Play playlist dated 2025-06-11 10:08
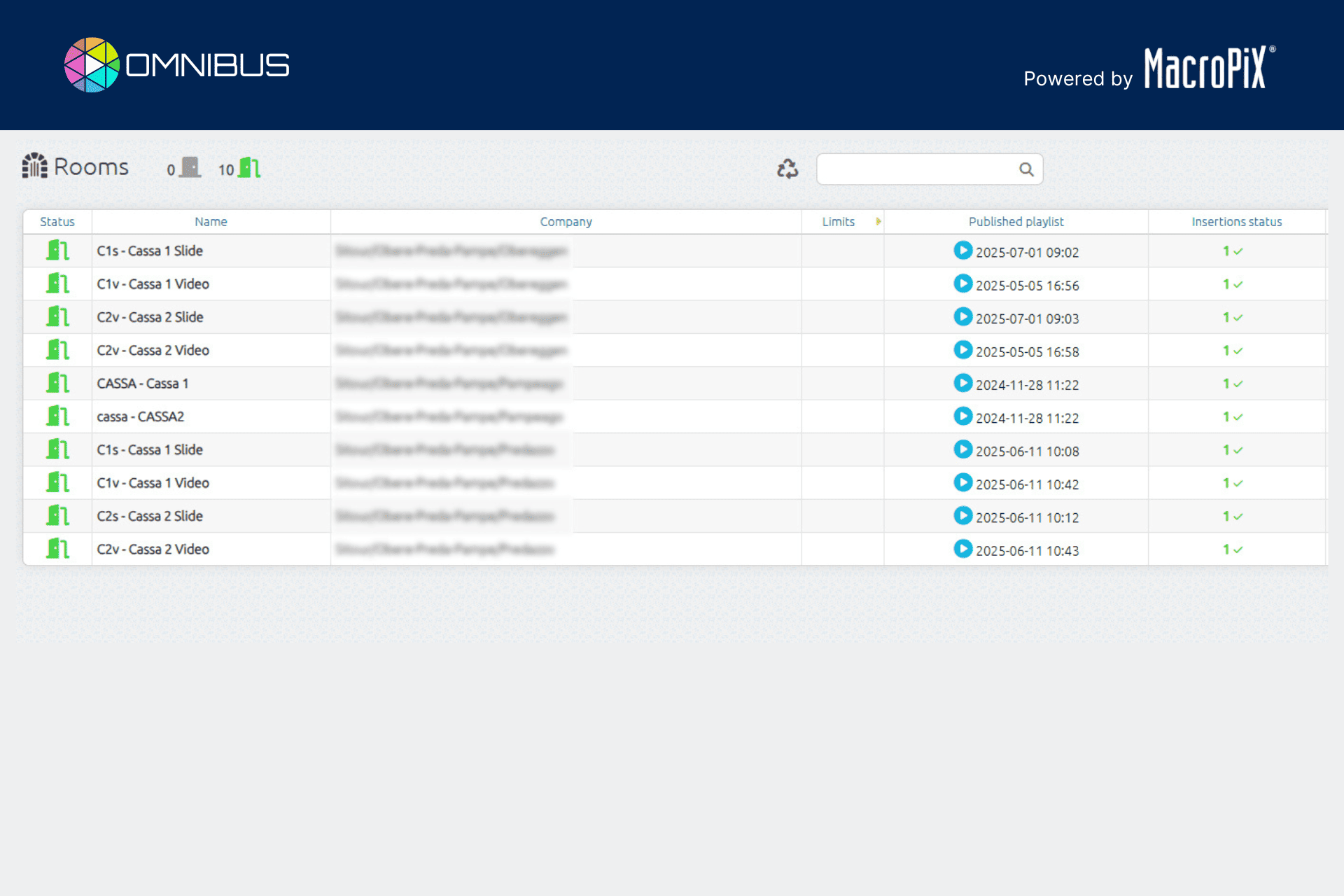This screenshot has width=1344, height=896. point(963,449)
